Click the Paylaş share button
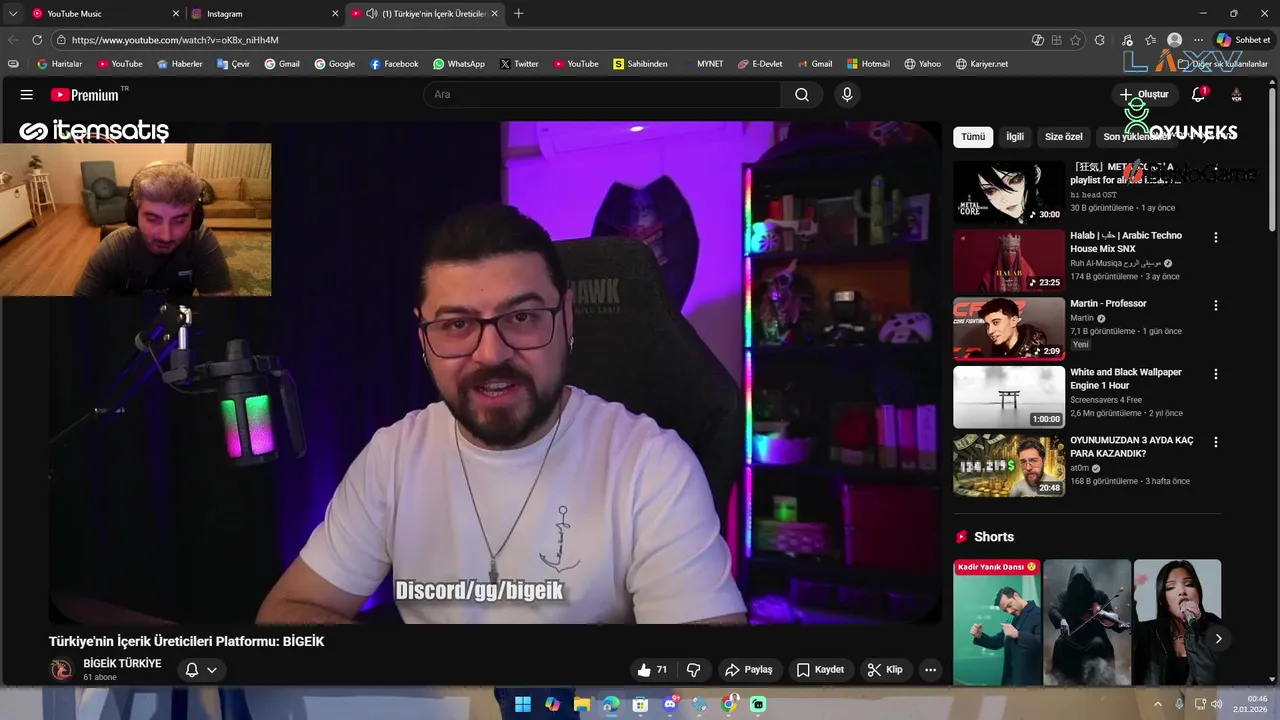The image size is (1280, 720). 749,670
